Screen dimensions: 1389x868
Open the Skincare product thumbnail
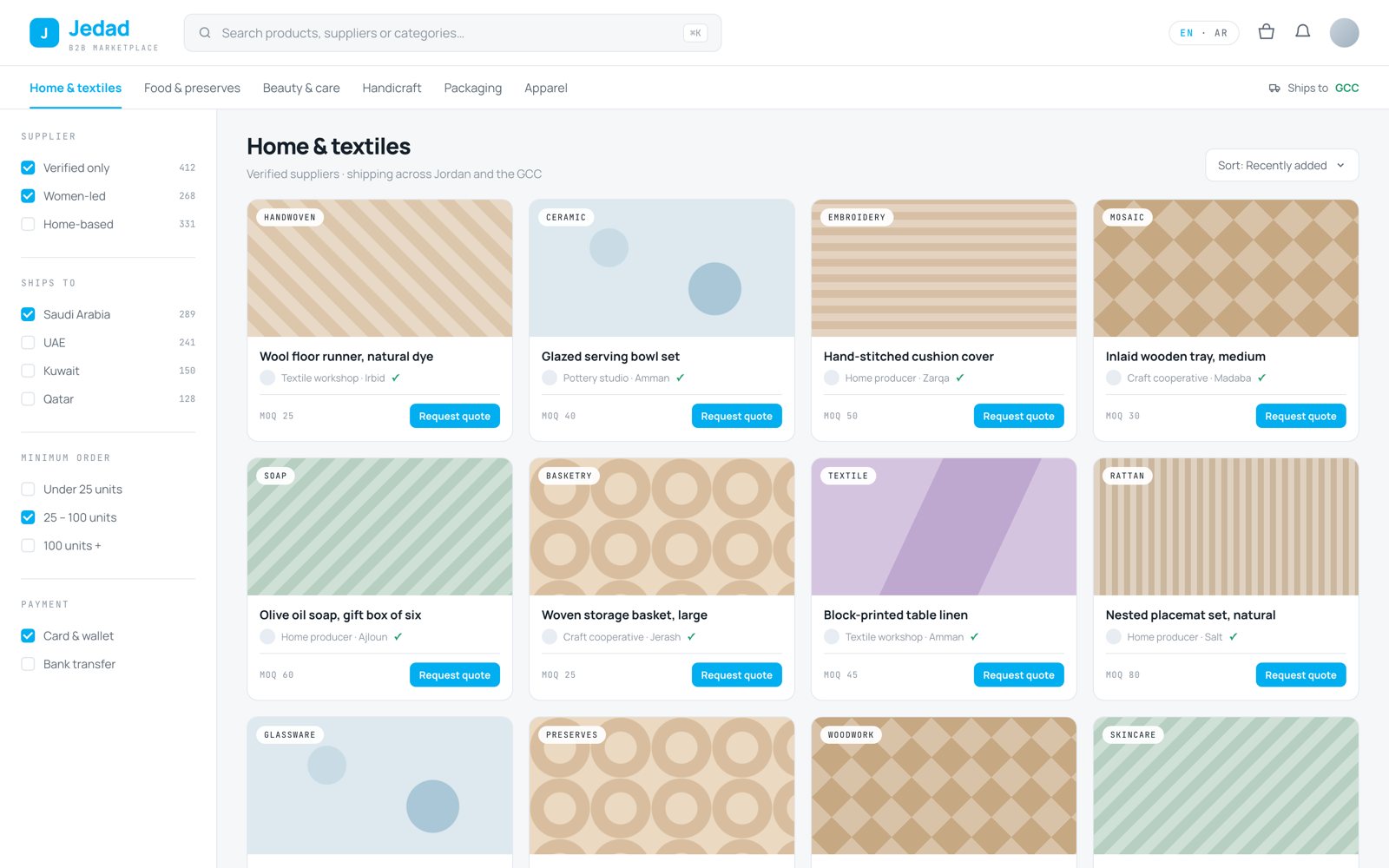(1226, 786)
